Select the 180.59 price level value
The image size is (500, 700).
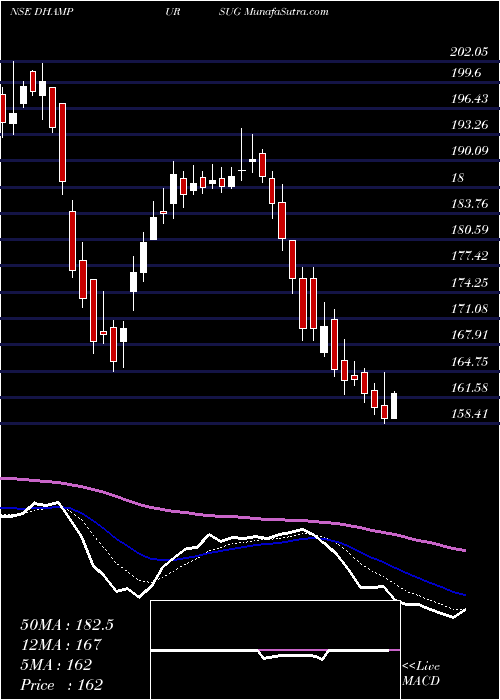point(470,230)
